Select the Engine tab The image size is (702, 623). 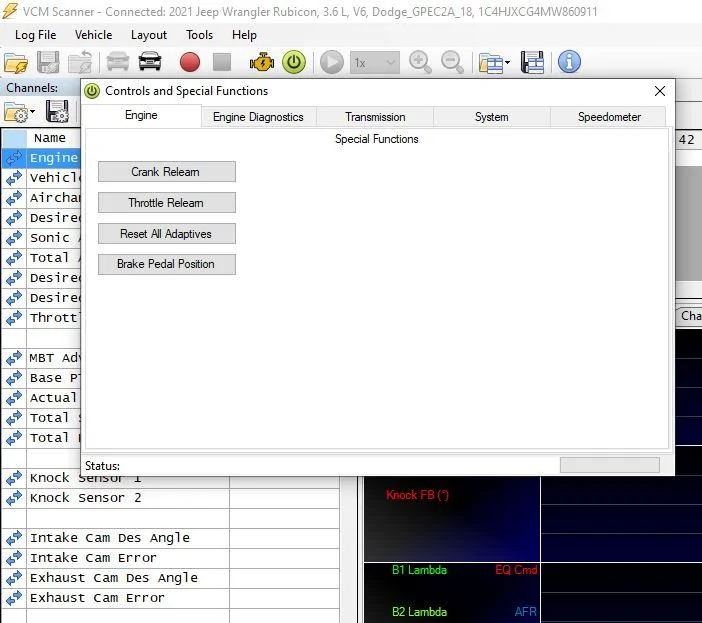click(x=141, y=115)
